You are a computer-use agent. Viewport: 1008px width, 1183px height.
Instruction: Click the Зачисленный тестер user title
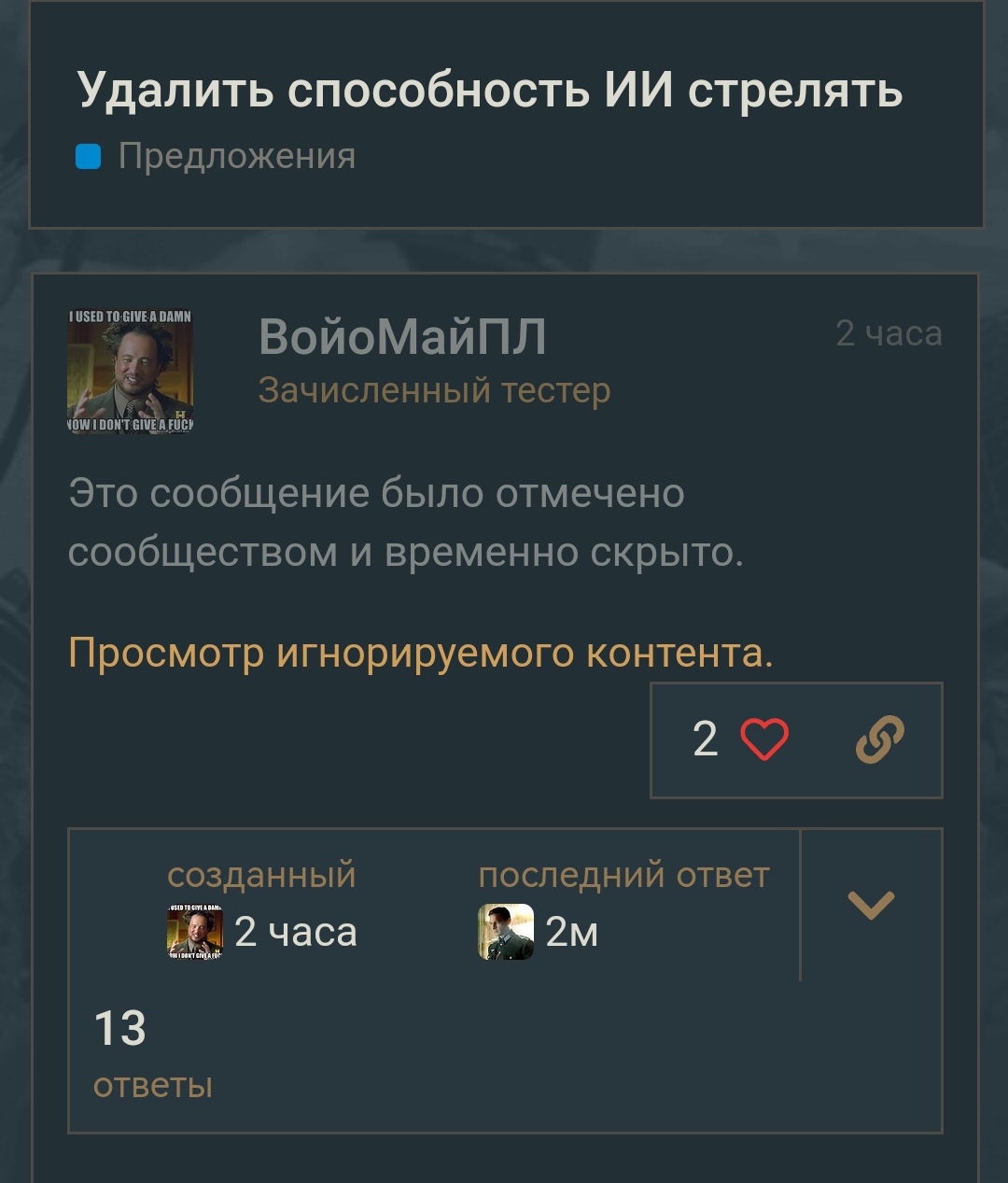click(x=434, y=390)
